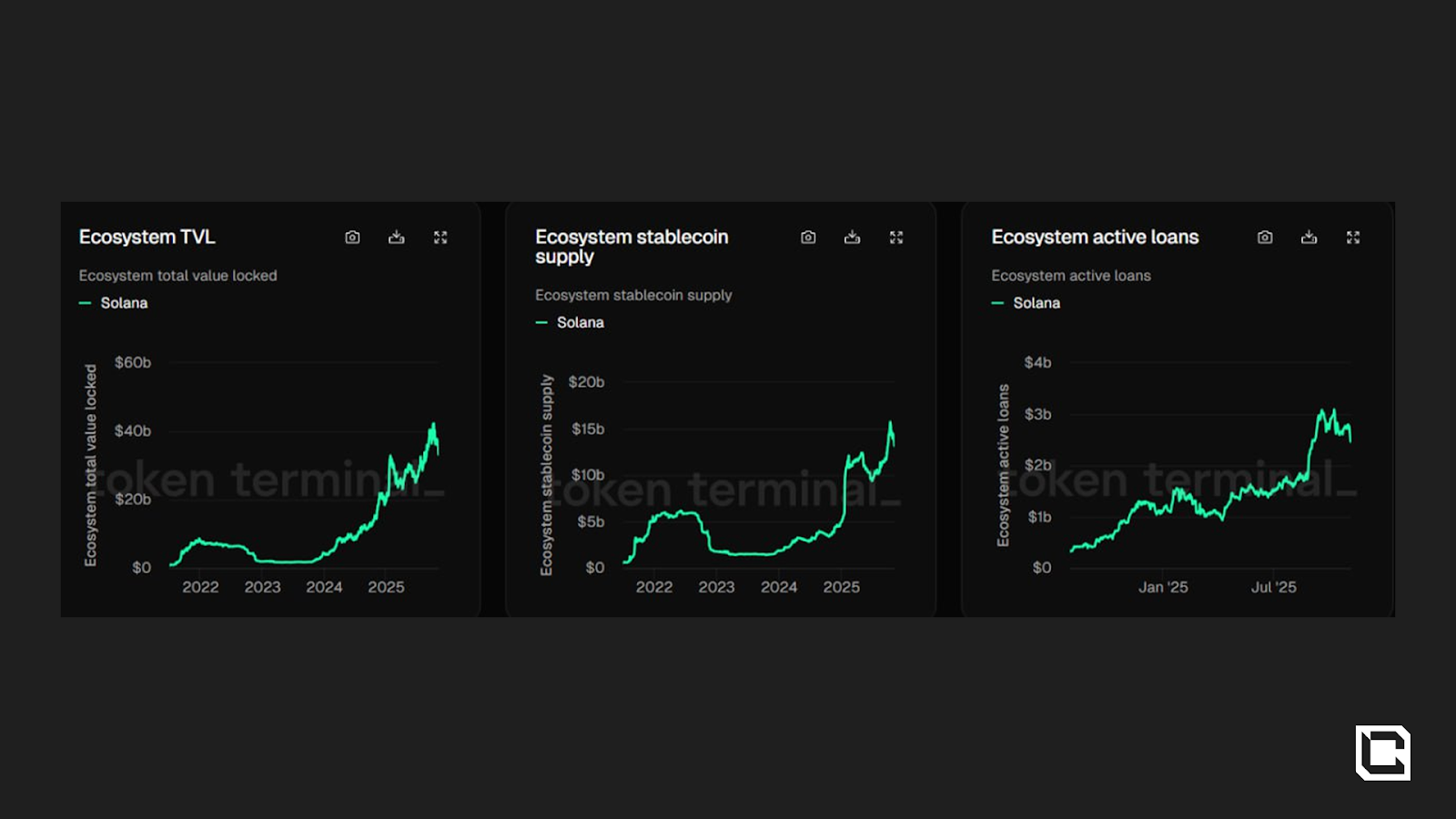The image size is (1456, 819).
Task: Download Ecosystem active loans data
Action: point(1309,238)
